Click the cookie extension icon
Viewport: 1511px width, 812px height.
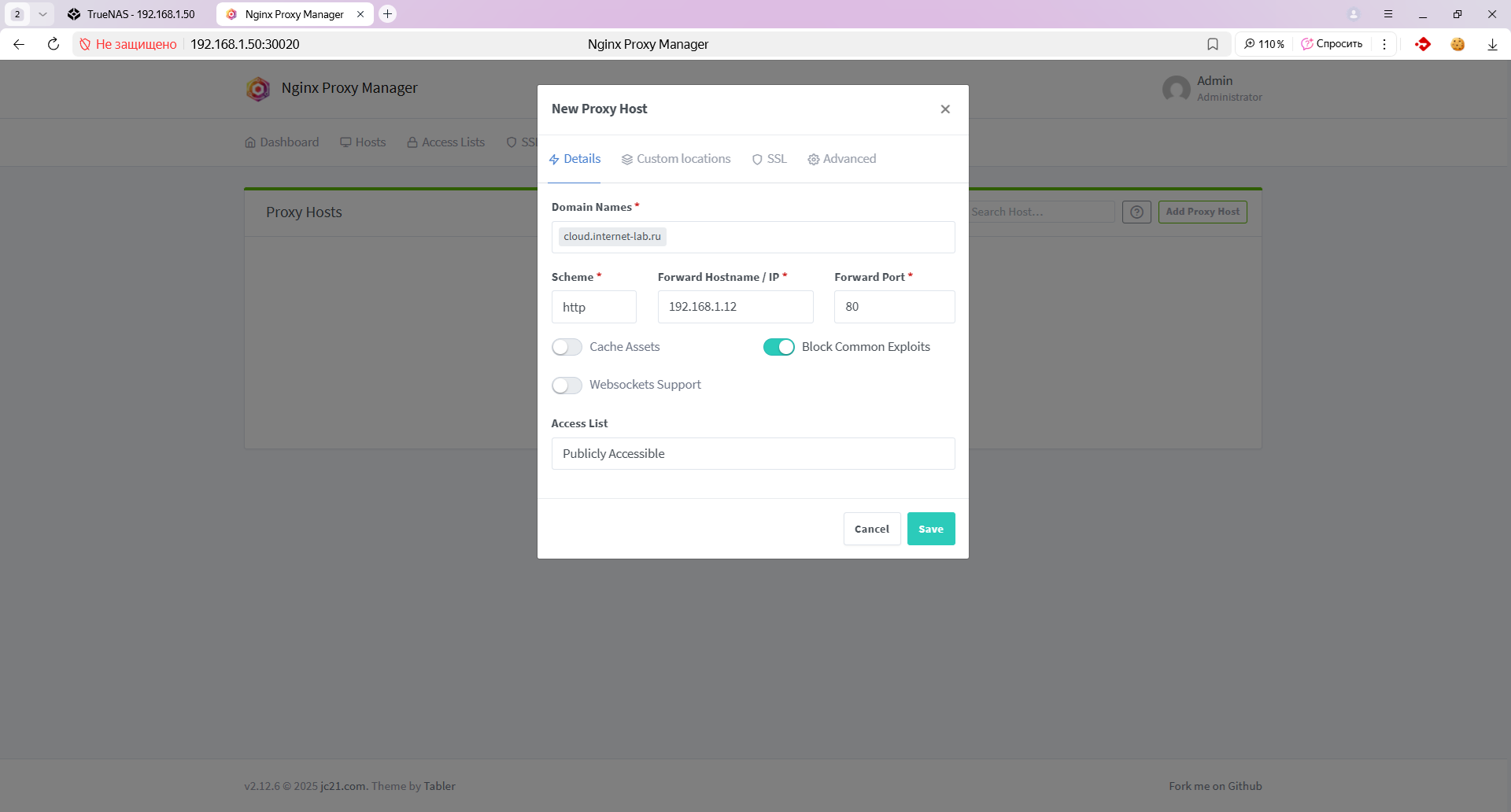click(x=1457, y=44)
